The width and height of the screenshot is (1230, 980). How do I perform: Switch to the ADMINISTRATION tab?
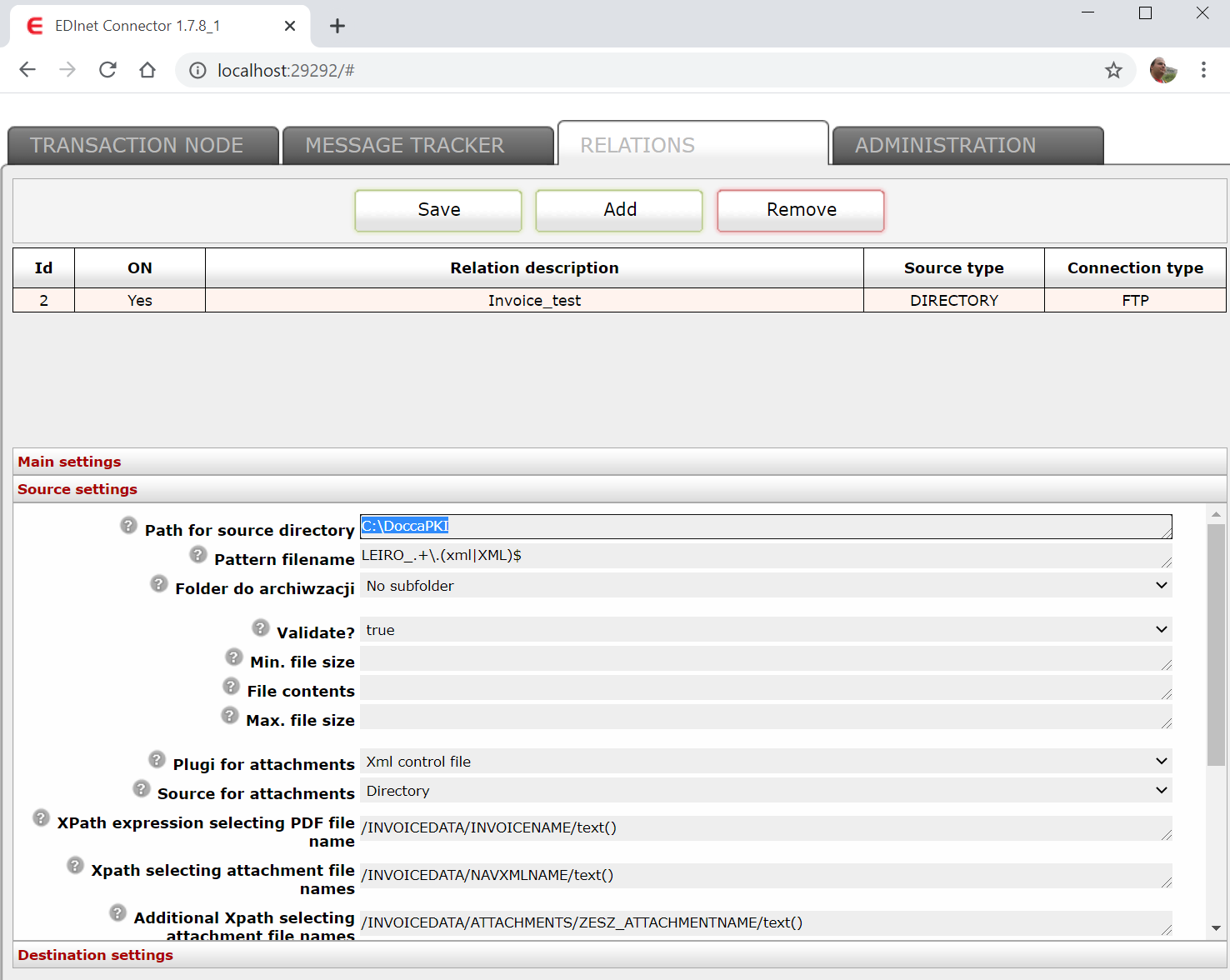coord(968,146)
